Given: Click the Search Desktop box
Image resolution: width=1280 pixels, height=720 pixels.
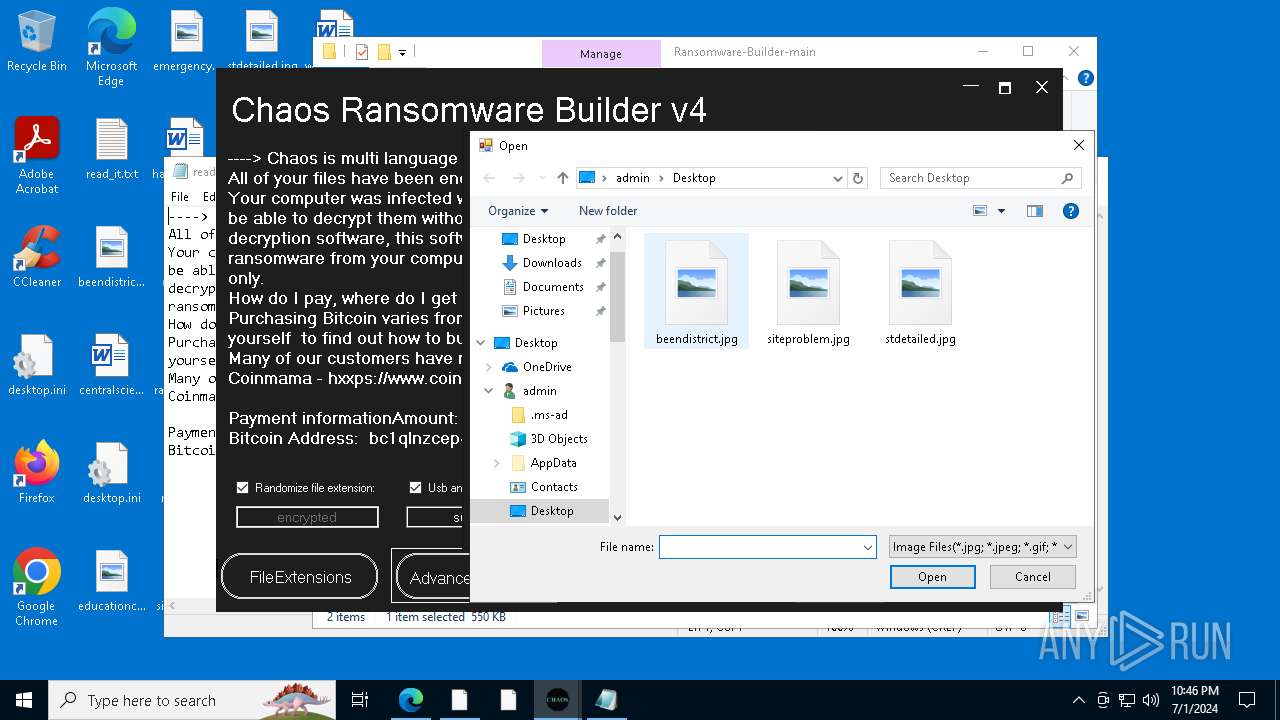Looking at the screenshot, I should [x=970, y=178].
